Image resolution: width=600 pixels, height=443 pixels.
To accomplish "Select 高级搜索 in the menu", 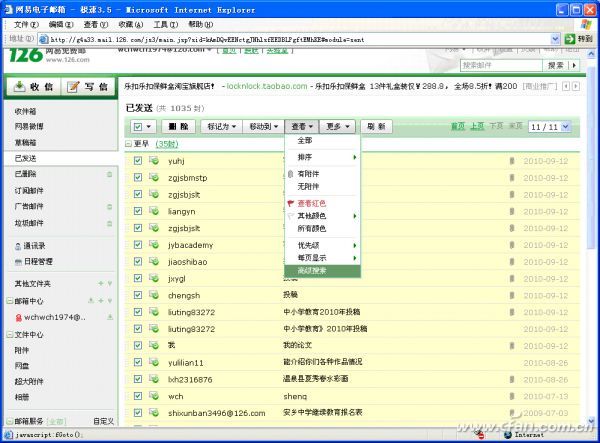I will tap(322, 270).
